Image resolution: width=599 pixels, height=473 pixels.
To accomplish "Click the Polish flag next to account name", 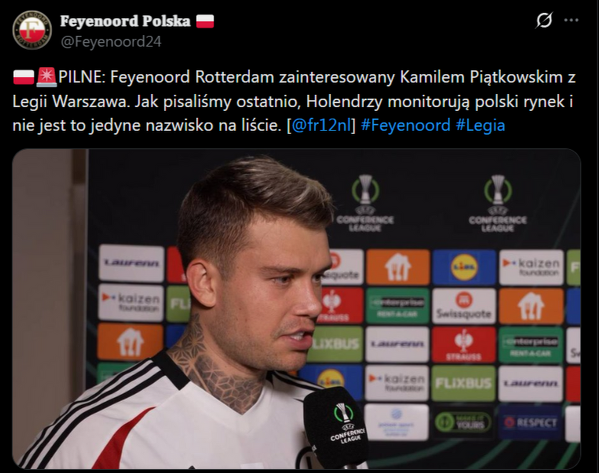I will 205,21.
